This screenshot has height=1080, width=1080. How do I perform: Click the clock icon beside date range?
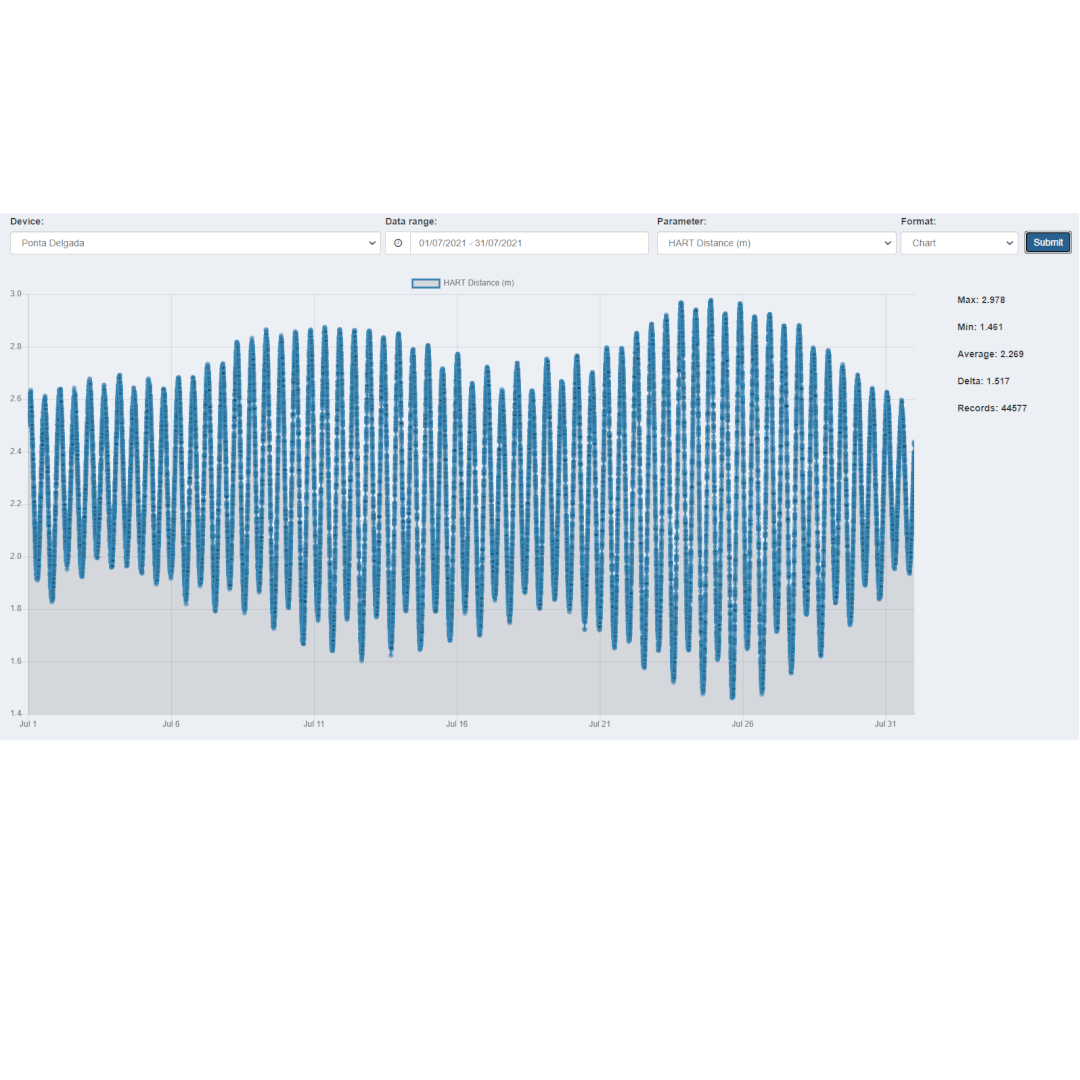pos(398,243)
